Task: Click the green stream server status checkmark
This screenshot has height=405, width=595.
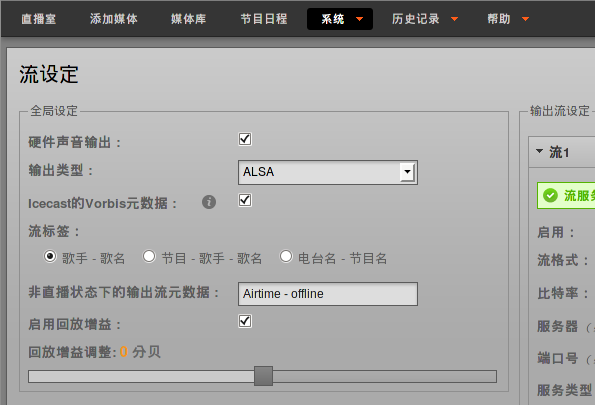Action: 550,195
